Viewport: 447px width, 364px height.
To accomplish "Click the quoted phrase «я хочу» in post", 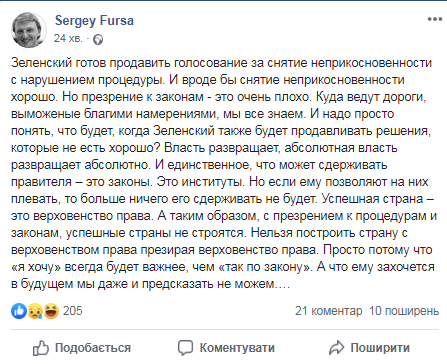I will tap(36, 267).
